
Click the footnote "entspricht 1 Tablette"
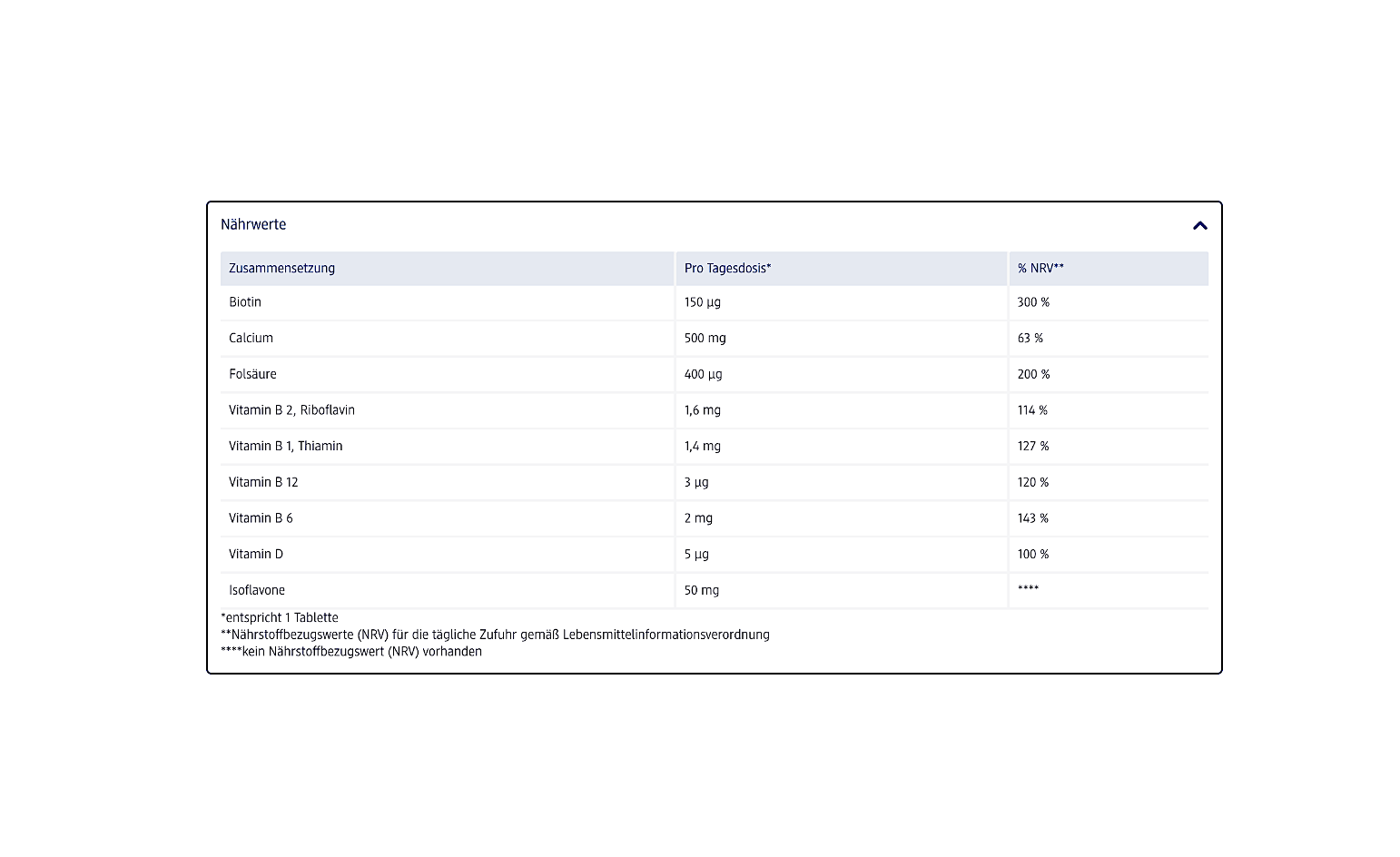(x=280, y=617)
